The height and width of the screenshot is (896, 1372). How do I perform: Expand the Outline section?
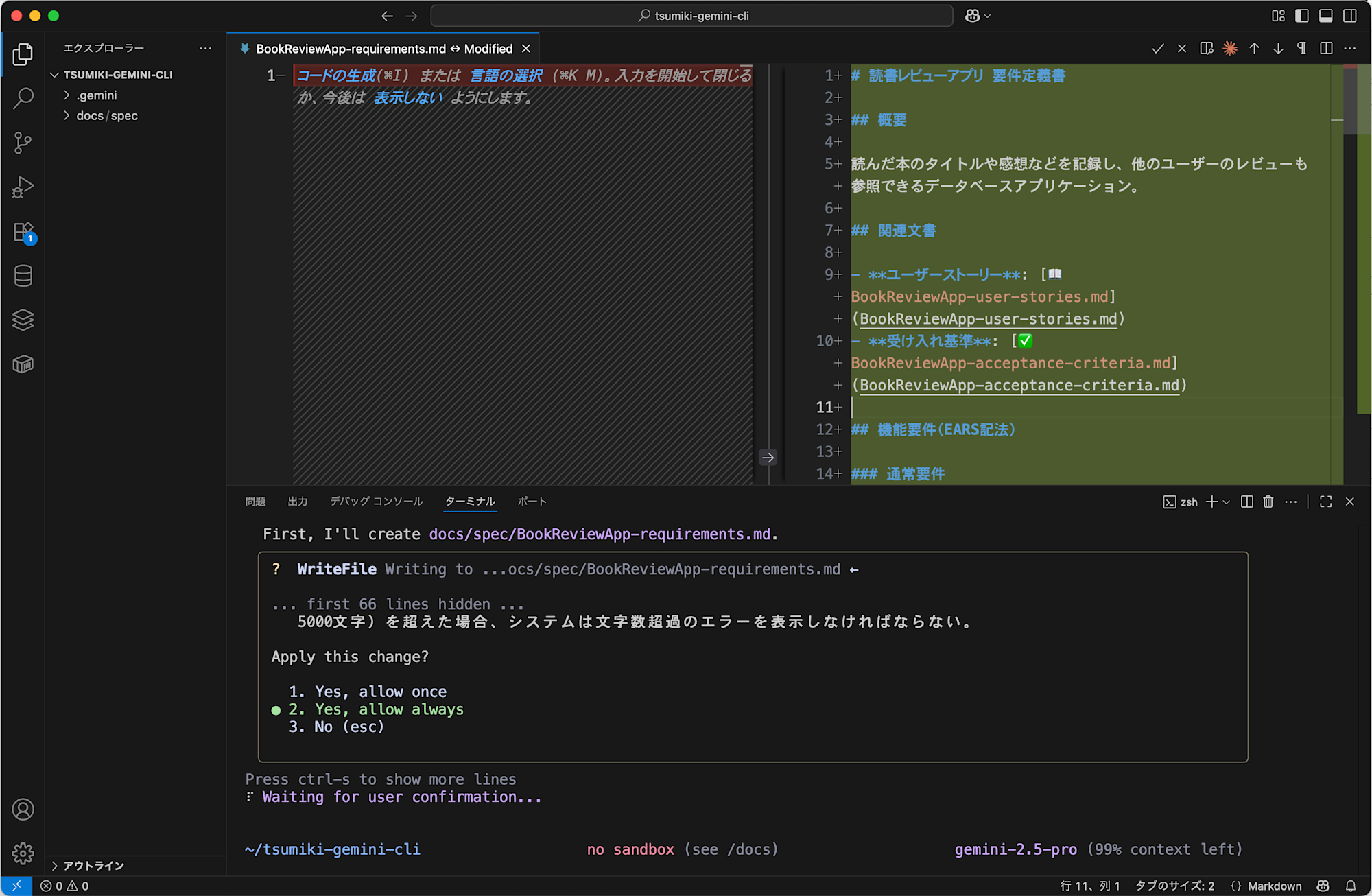pos(136,866)
